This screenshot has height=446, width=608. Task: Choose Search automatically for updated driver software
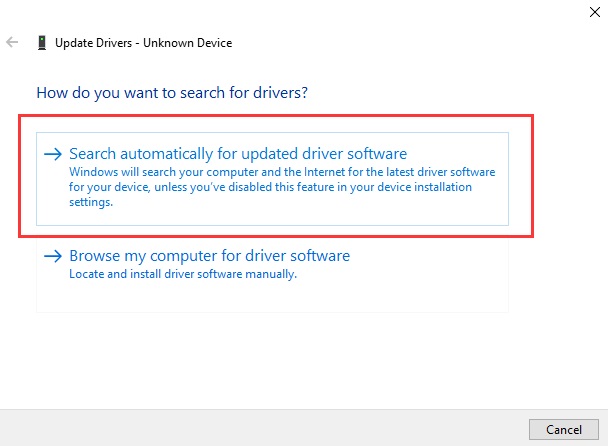coord(238,154)
